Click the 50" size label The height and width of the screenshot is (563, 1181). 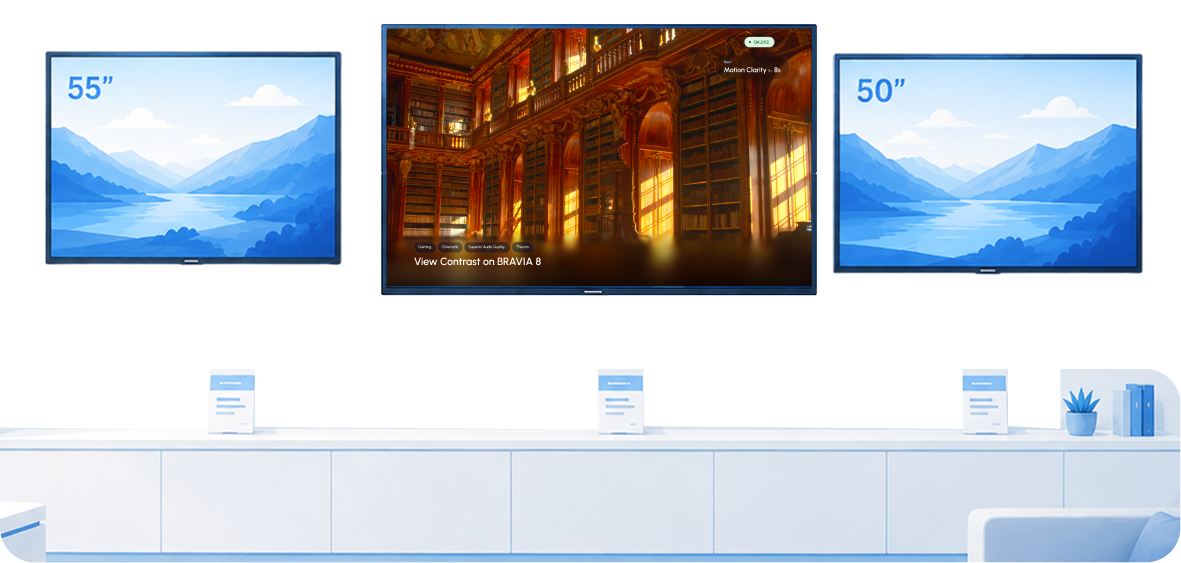880,90
